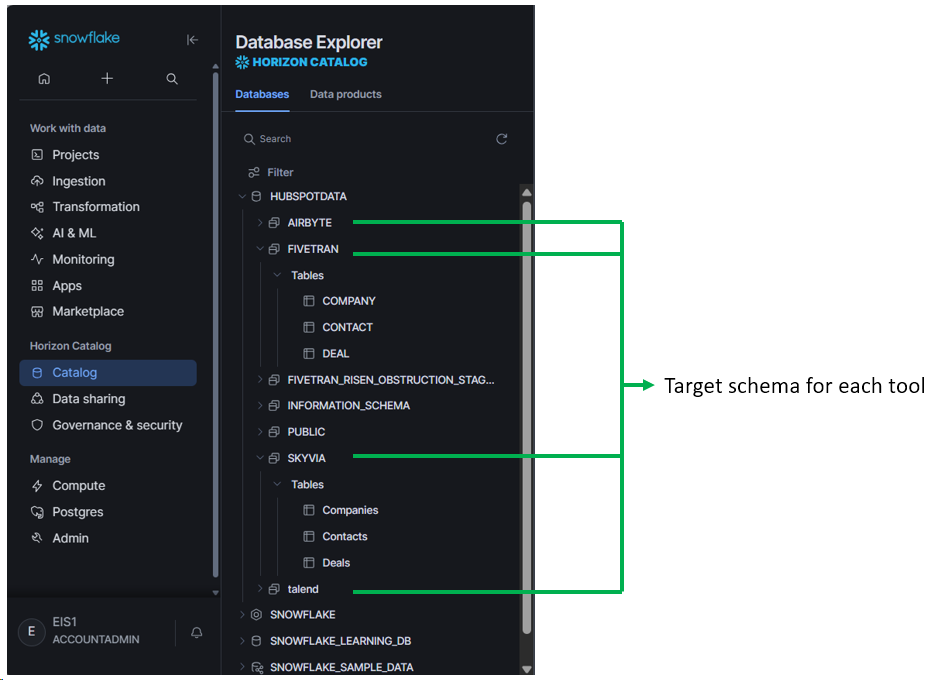The height and width of the screenshot is (680, 942).
Task: Open the Filter options
Action: (x=271, y=172)
